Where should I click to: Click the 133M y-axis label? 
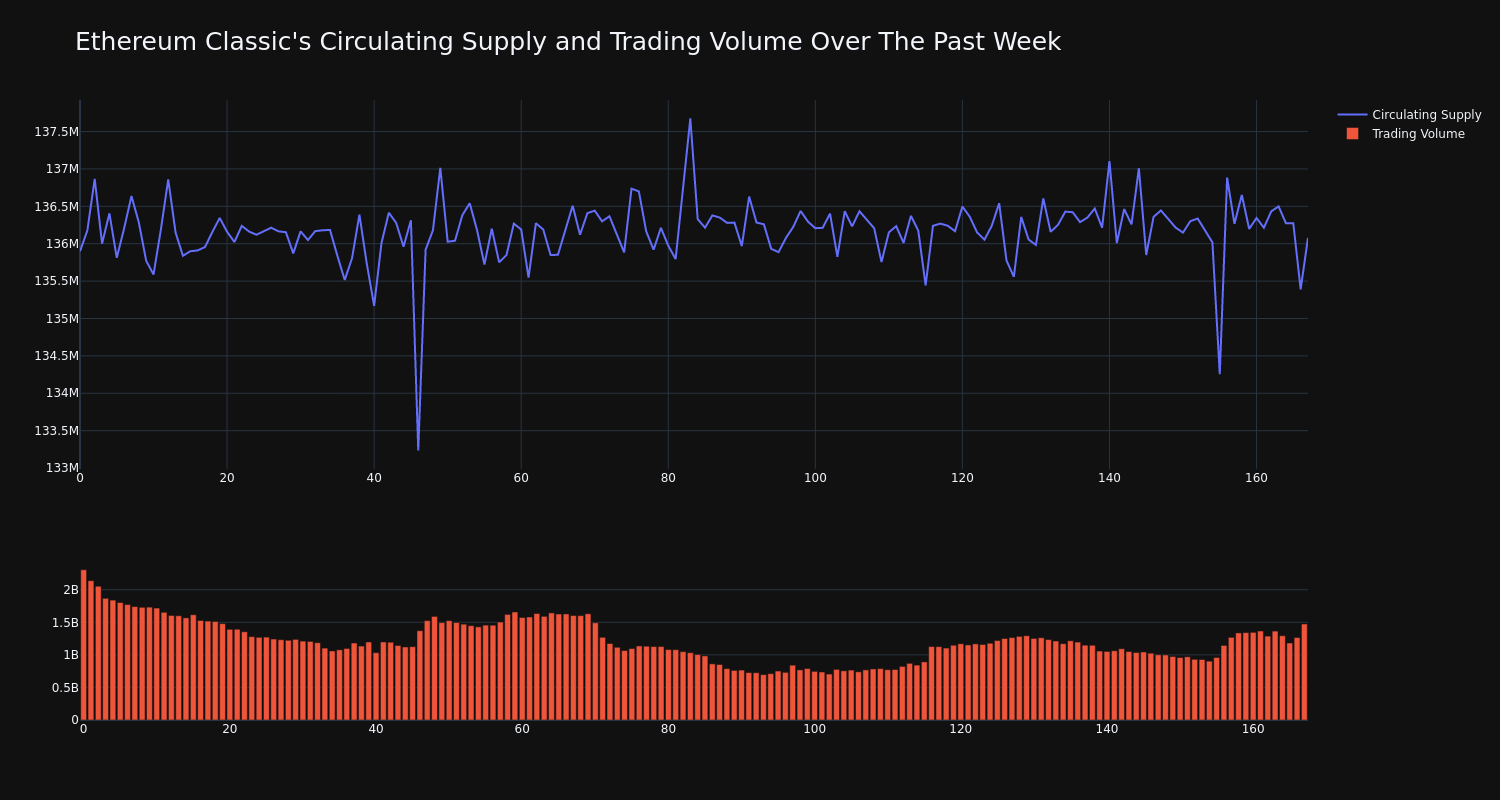[62, 468]
